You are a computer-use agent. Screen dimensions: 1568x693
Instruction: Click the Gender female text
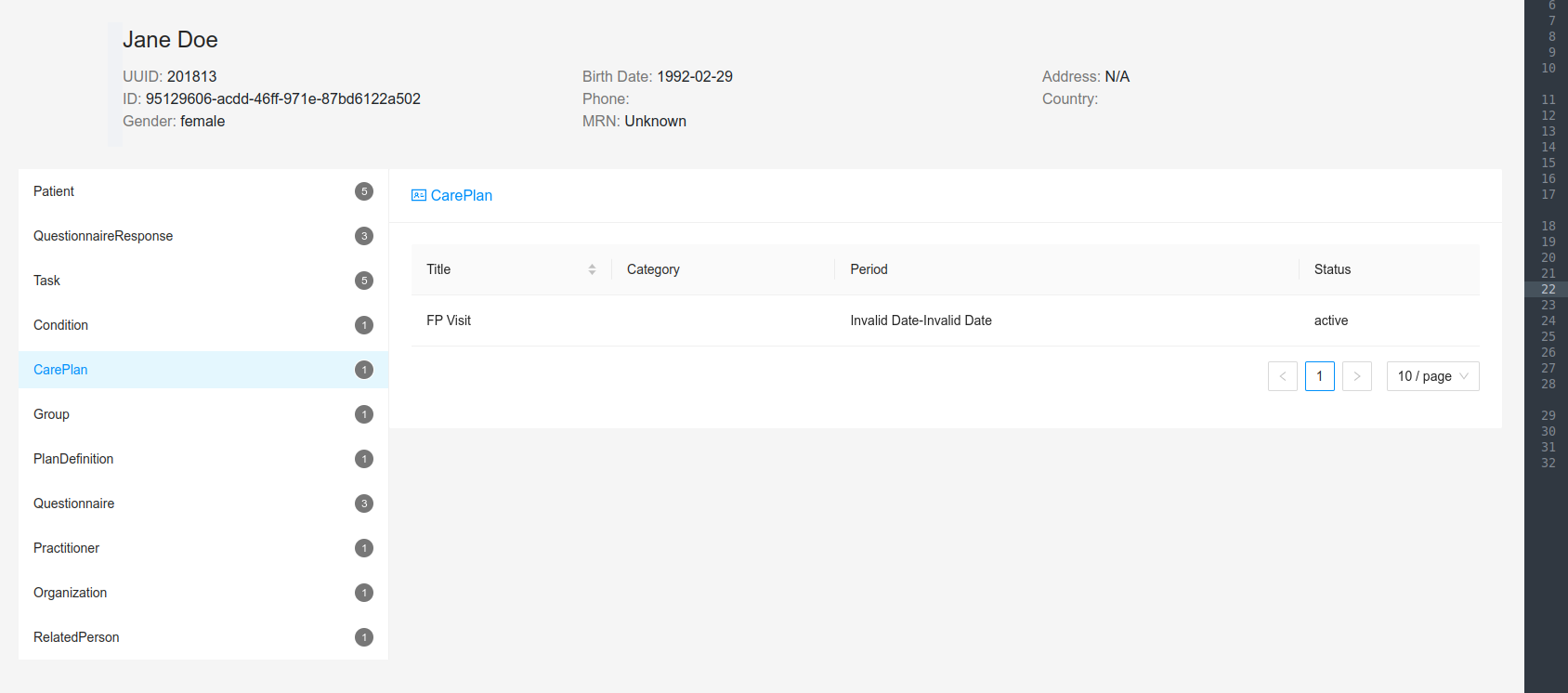pos(174,121)
